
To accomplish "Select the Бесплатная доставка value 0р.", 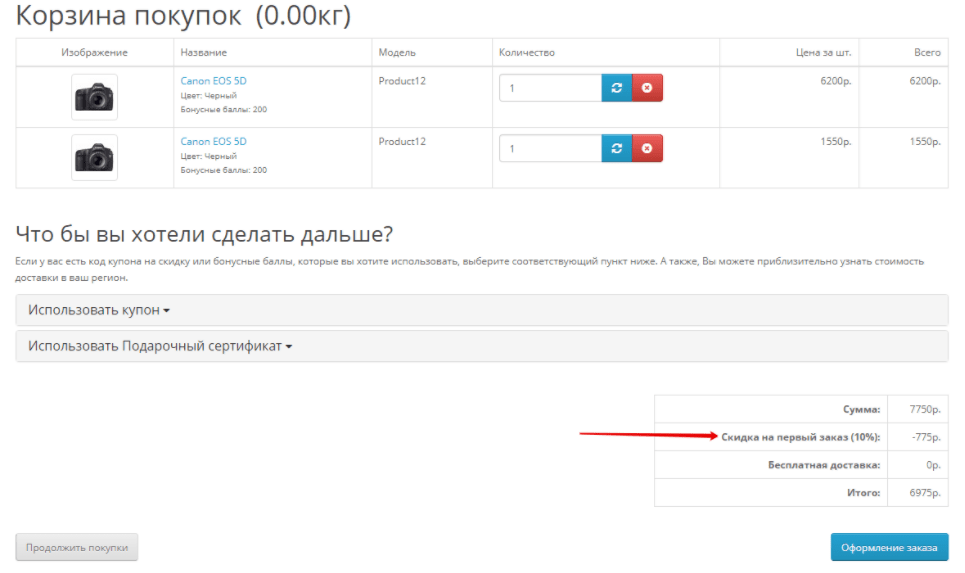I will tap(934, 465).
